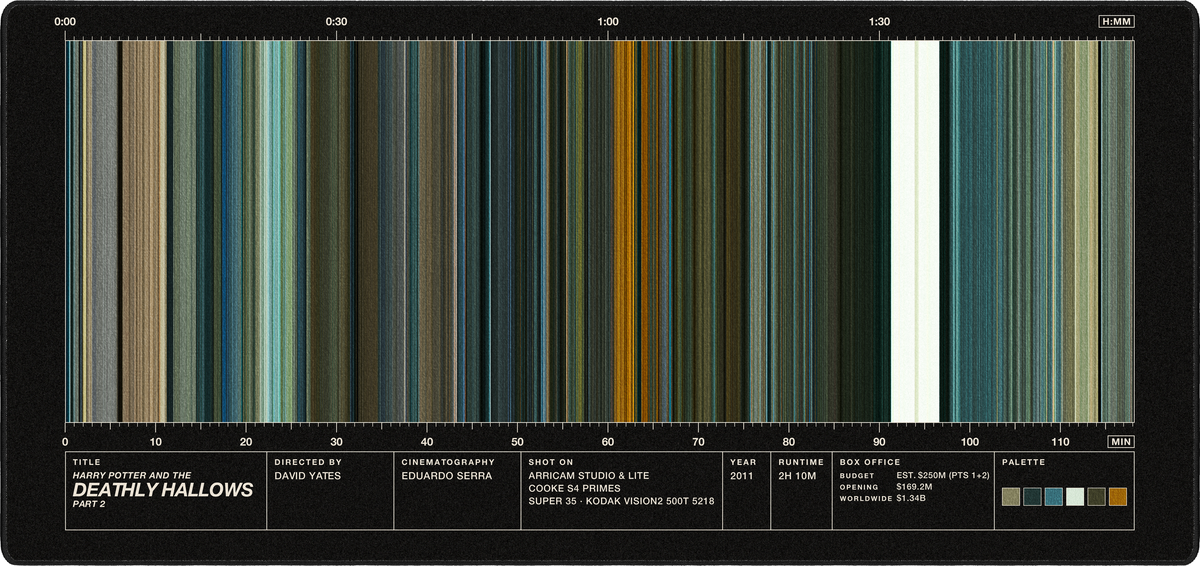
Task: Click the MIN unit badge
Action: pos(1121,441)
